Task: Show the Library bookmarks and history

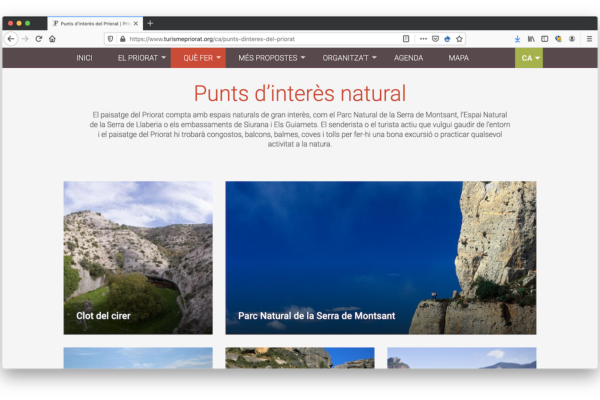Action: click(x=531, y=39)
